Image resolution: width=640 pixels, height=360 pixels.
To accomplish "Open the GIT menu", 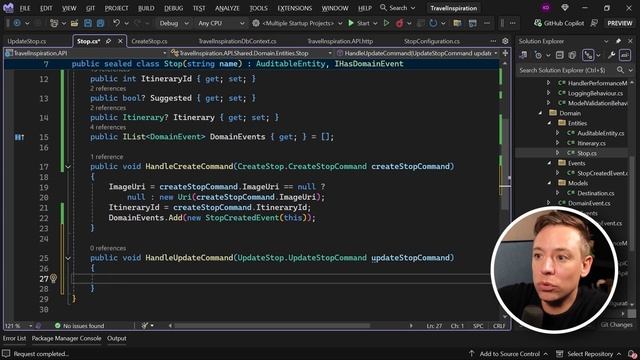I will coord(90,8).
